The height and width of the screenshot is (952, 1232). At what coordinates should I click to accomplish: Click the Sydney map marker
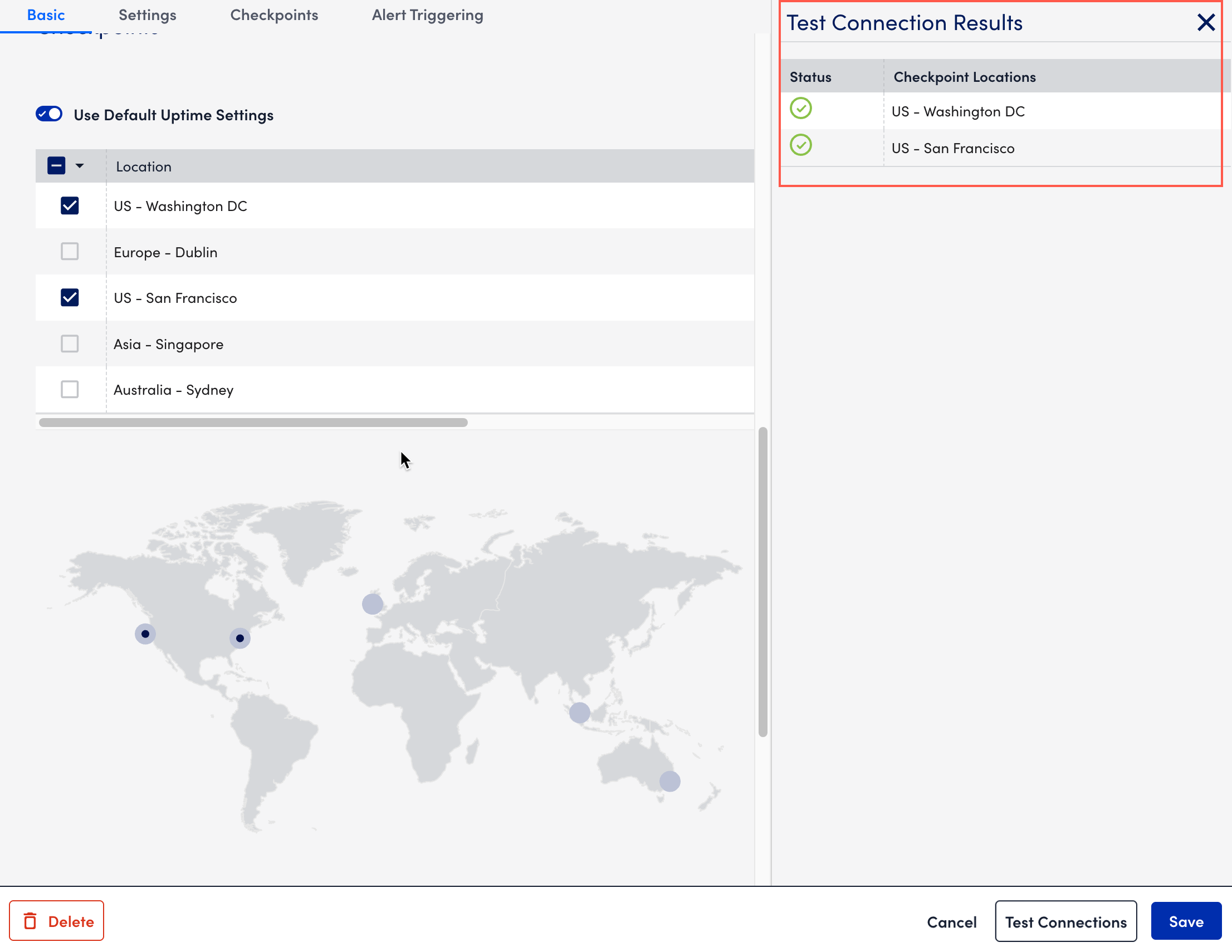tap(669, 781)
